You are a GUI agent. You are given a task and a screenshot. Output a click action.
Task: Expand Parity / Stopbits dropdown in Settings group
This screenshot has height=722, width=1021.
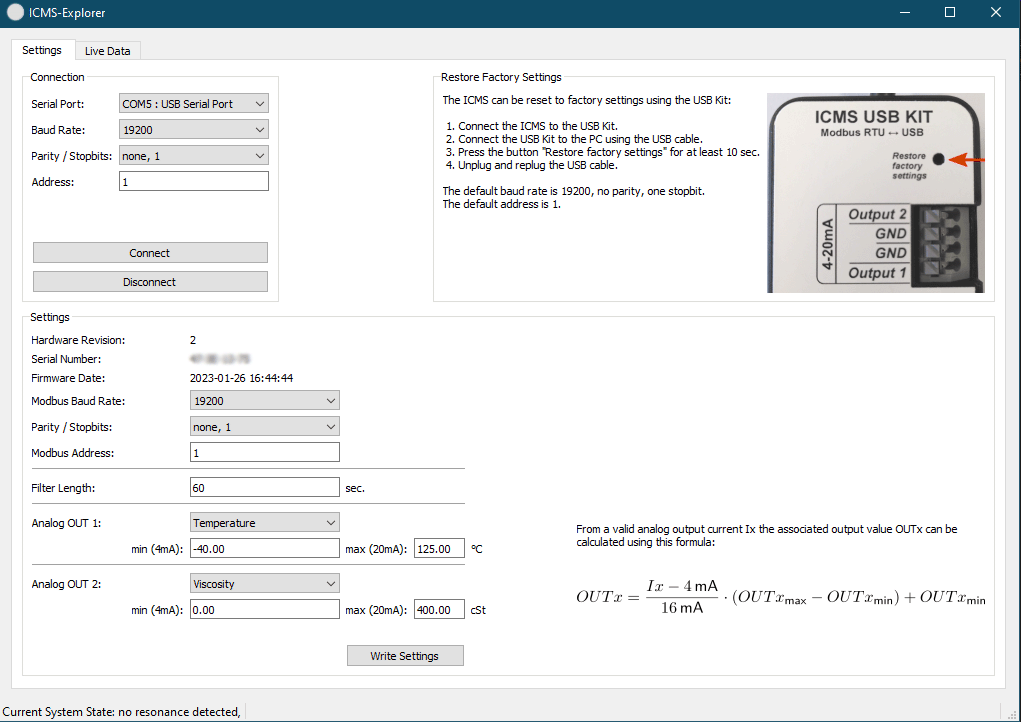(x=265, y=427)
